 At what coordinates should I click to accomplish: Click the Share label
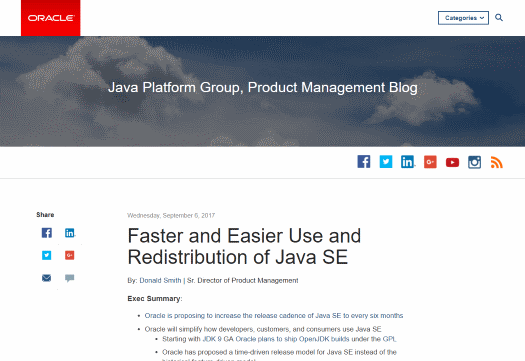tap(45, 215)
